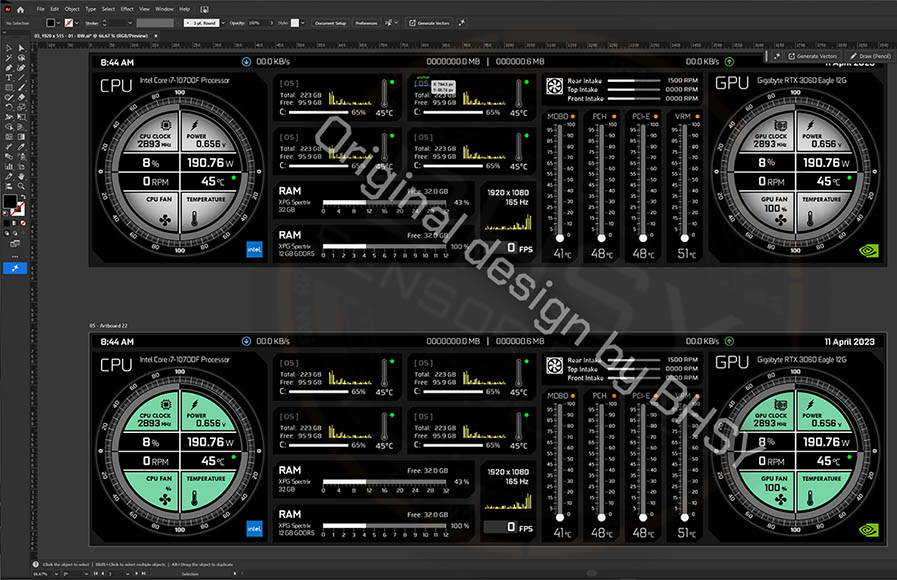Expand the Opacity arrow

(272, 23)
